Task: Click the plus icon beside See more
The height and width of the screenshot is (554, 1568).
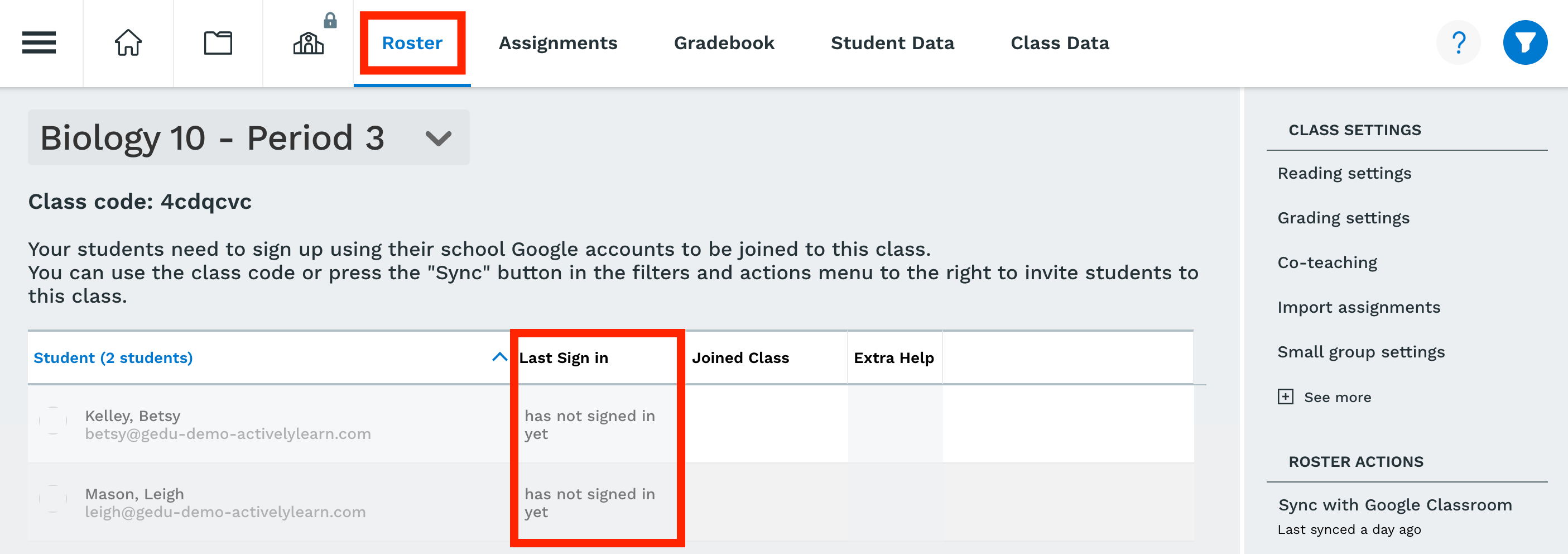Action: click(1285, 397)
